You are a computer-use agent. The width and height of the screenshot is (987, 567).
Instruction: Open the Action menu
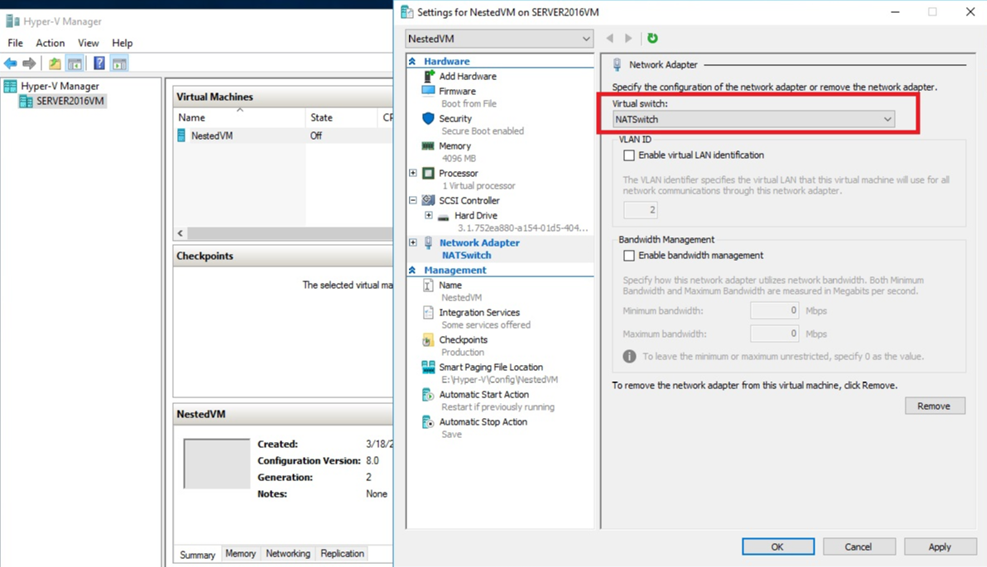pos(50,43)
